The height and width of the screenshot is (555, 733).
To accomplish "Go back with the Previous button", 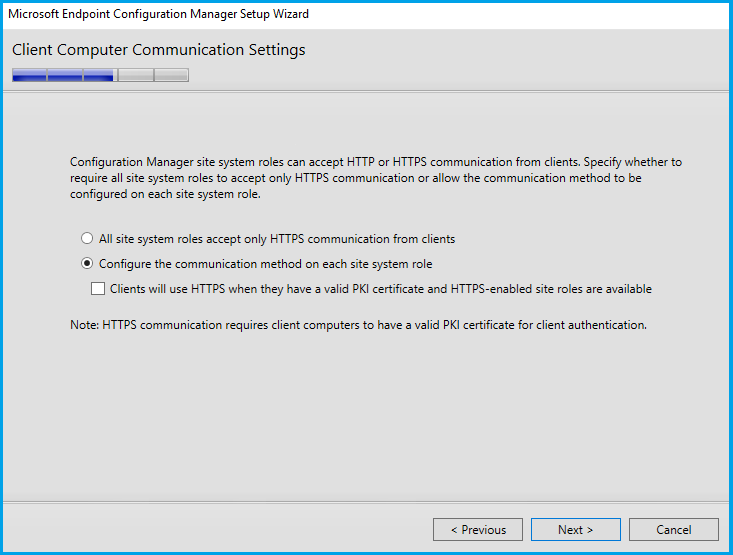I will coord(478,530).
